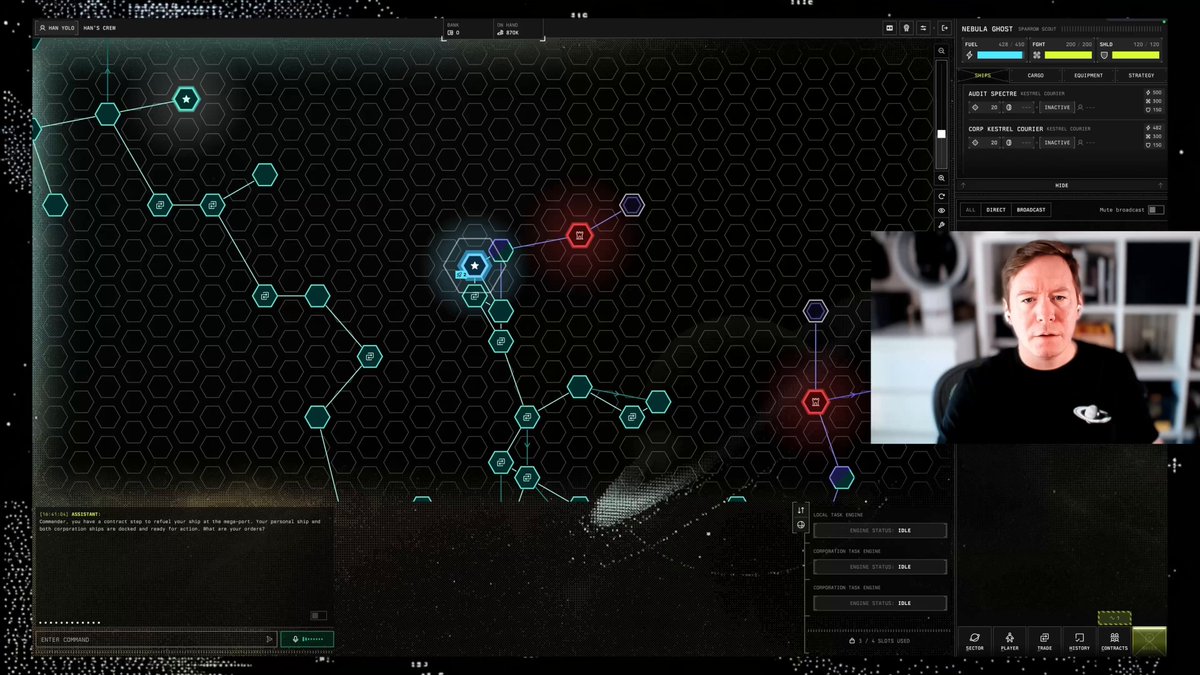Image resolution: width=1200 pixels, height=675 pixels.
Task: Switch to the Strategy tab
Action: pyautogui.click(x=1141, y=75)
